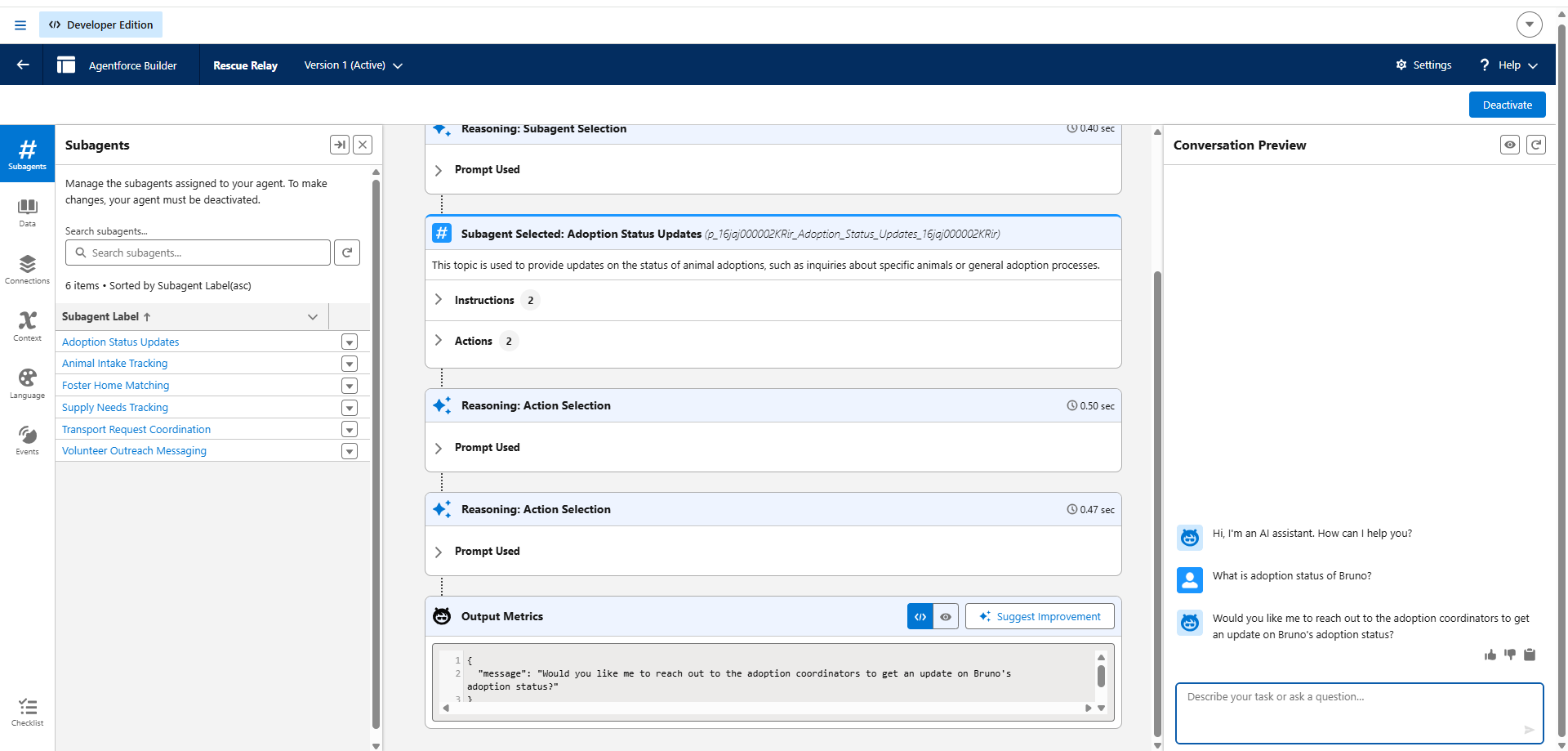1568x751 pixels.
Task: Open the Checklist panel
Action: point(27,712)
